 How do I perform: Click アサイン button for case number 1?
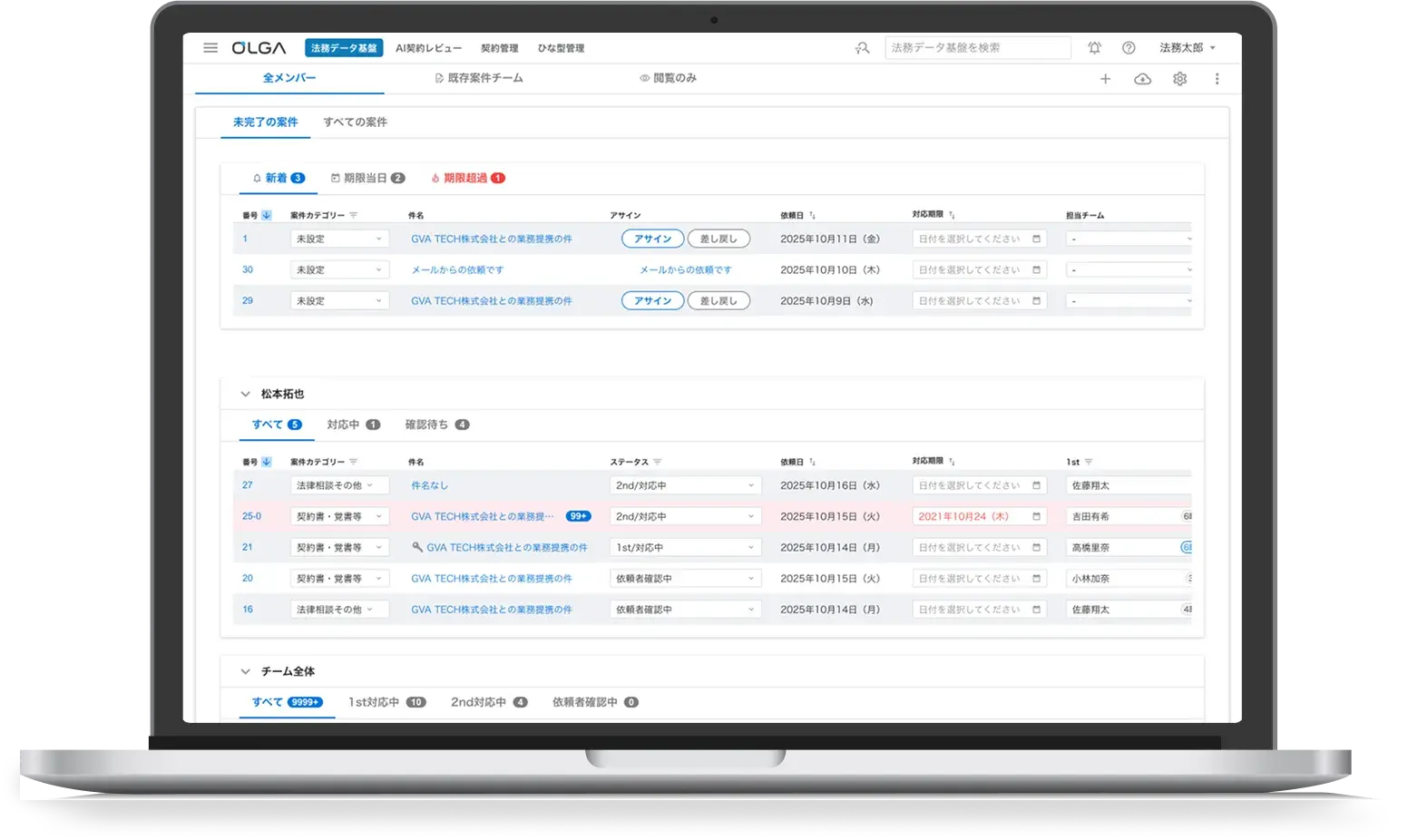[652, 239]
